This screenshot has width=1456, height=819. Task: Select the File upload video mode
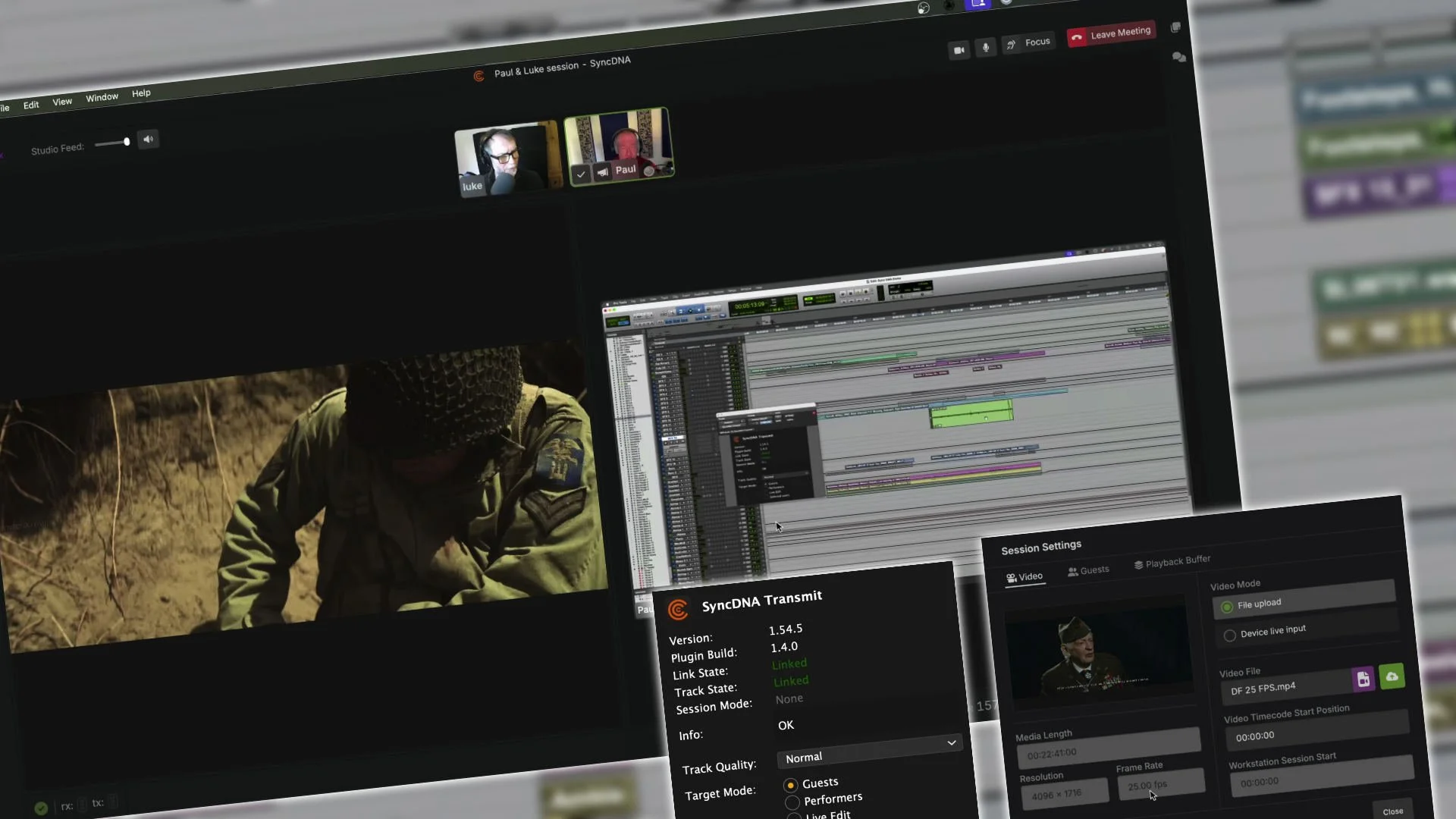(1227, 607)
